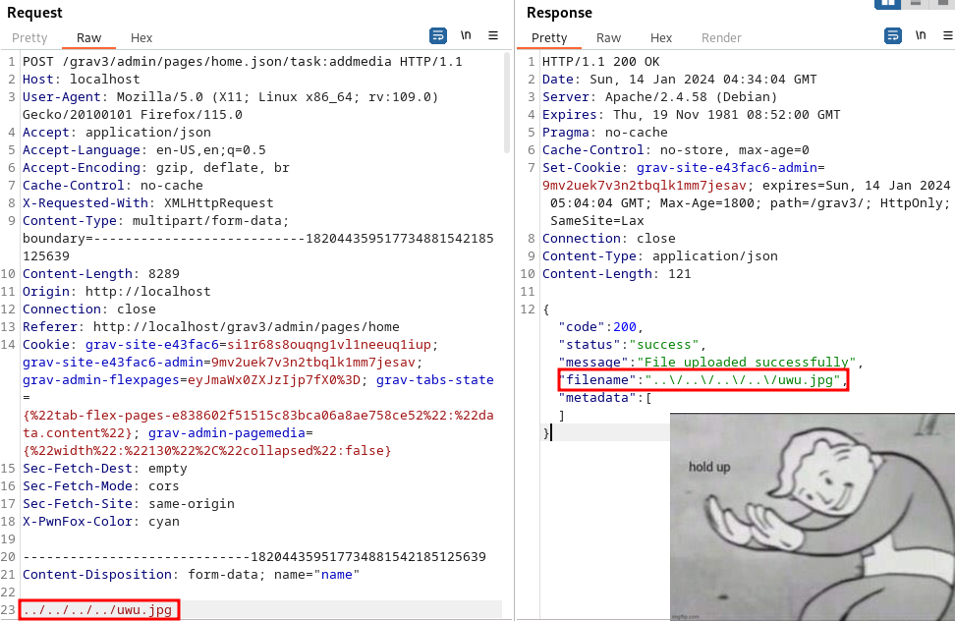Viewport: 956px width, 621px height.
Task: Click the Sec-Fetch-Mode: cors line
Action: click(x=101, y=486)
